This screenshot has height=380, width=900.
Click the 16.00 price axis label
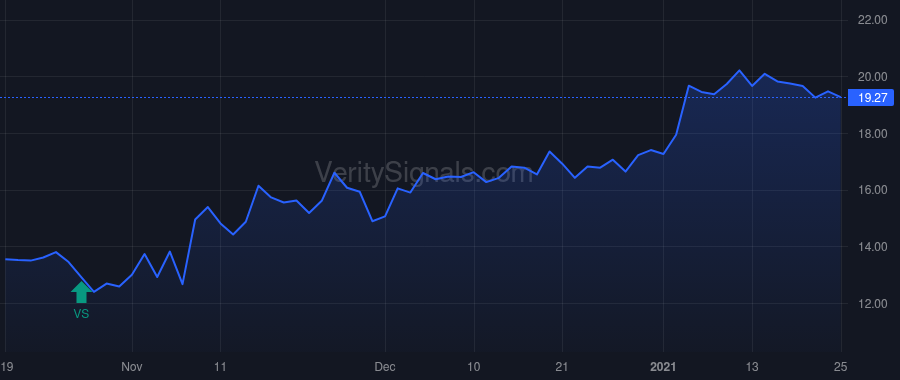tap(872, 190)
